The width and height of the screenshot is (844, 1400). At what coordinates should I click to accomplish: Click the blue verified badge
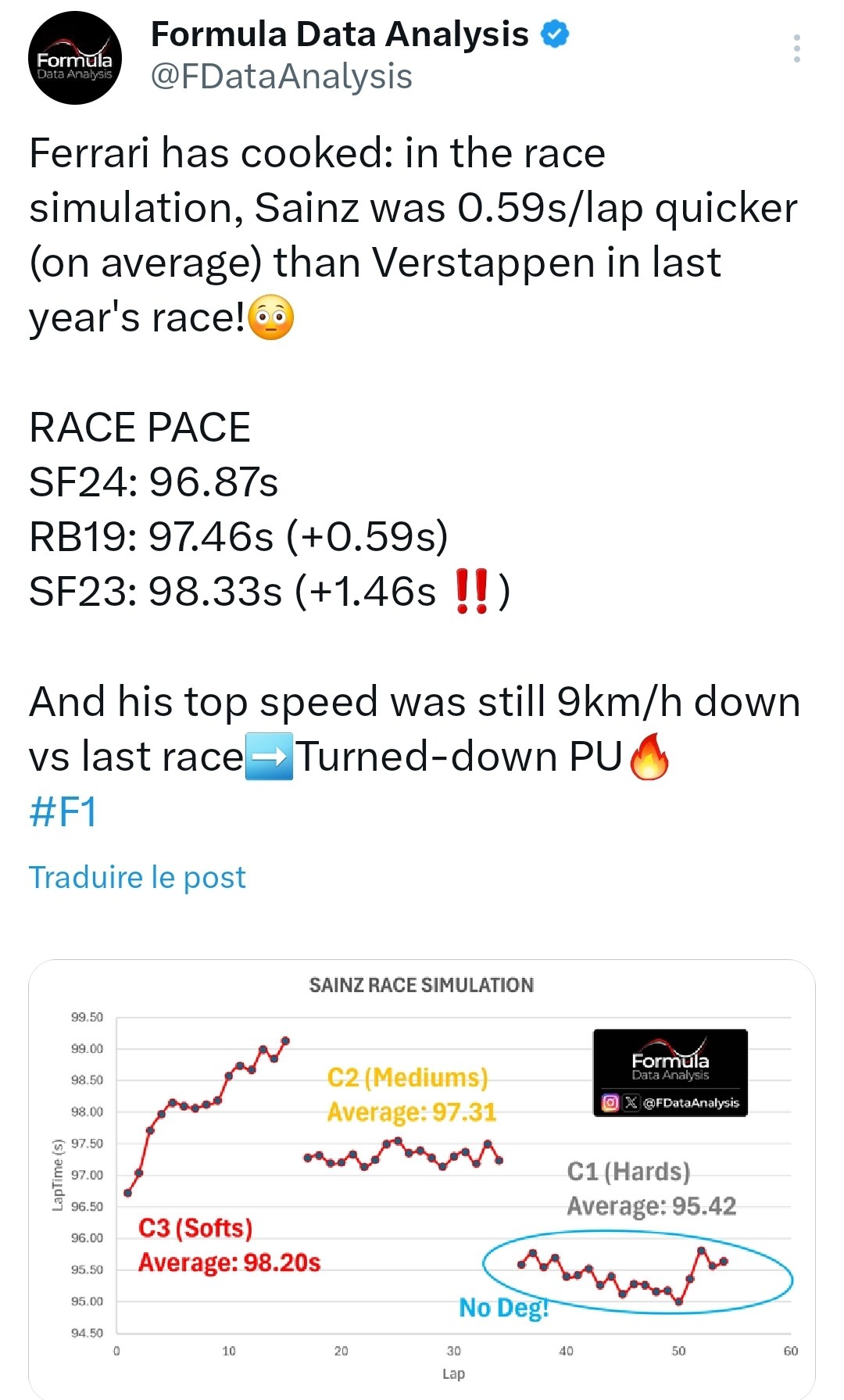point(555,34)
